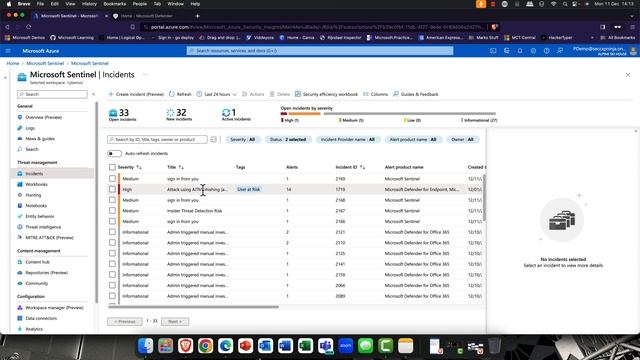Open Workbooks under Threat management
Screen dimensions: 640x360
(x=36, y=184)
